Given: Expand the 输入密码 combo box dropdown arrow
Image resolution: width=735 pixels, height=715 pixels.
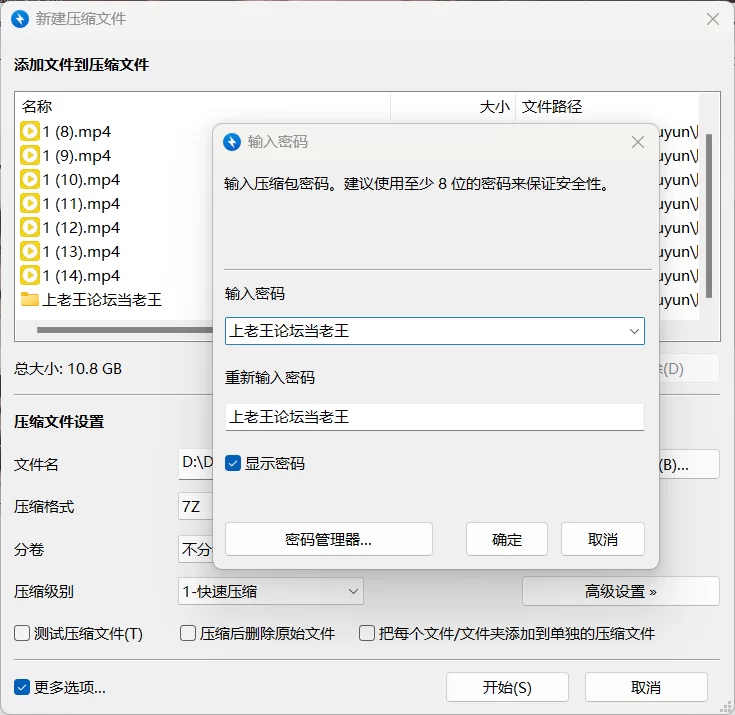Looking at the screenshot, I should (x=633, y=330).
